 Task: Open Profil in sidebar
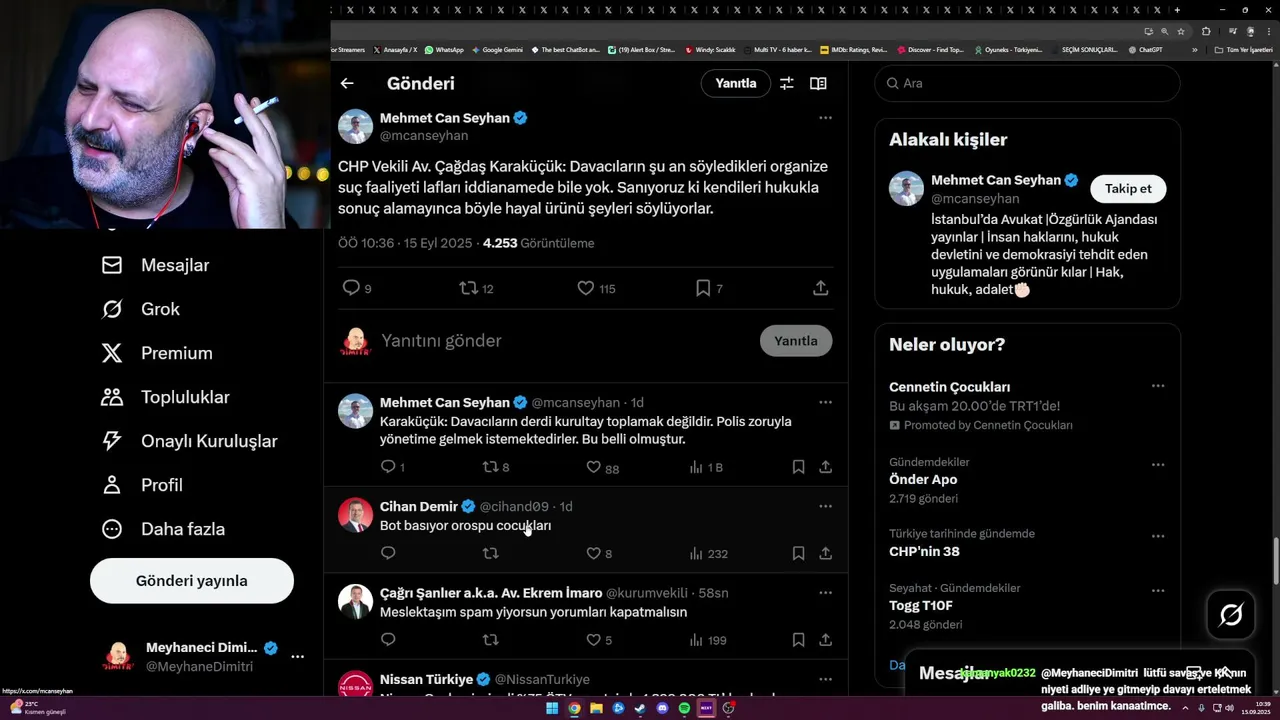click(x=141, y=485)
